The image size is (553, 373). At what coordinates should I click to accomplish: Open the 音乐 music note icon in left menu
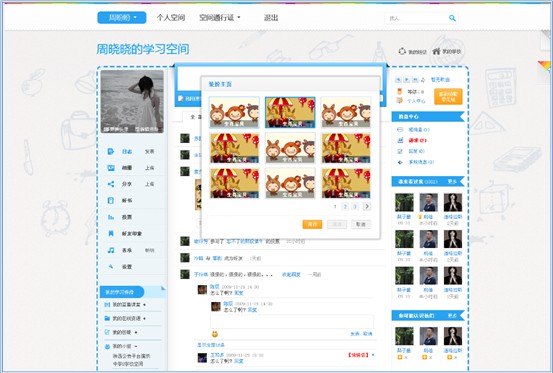pos(110,250)
